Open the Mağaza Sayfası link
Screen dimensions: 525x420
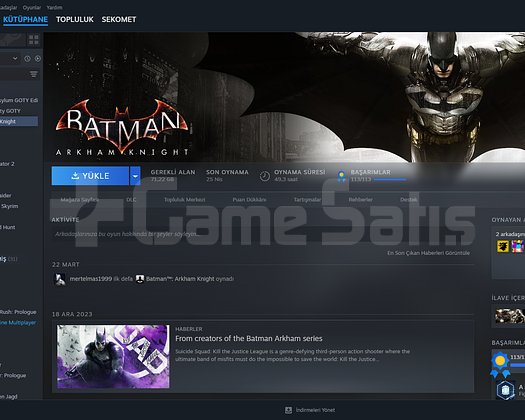point(80,200)
